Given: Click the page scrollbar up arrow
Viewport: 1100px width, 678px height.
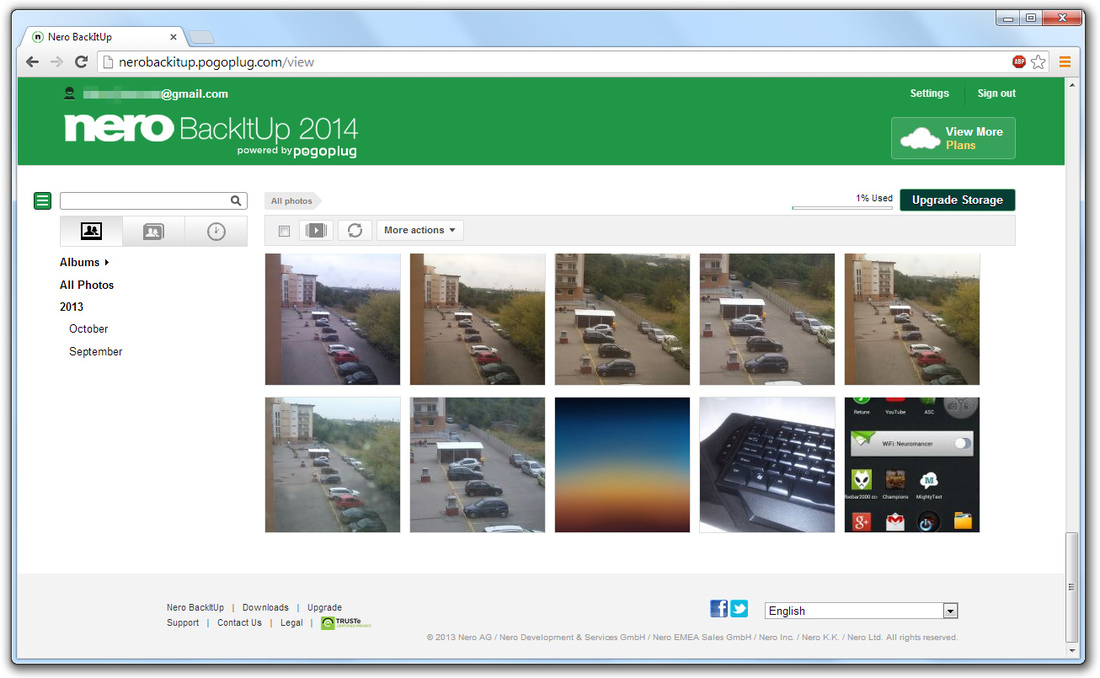Looking at the screenshot, I should tap(1071, 85).
